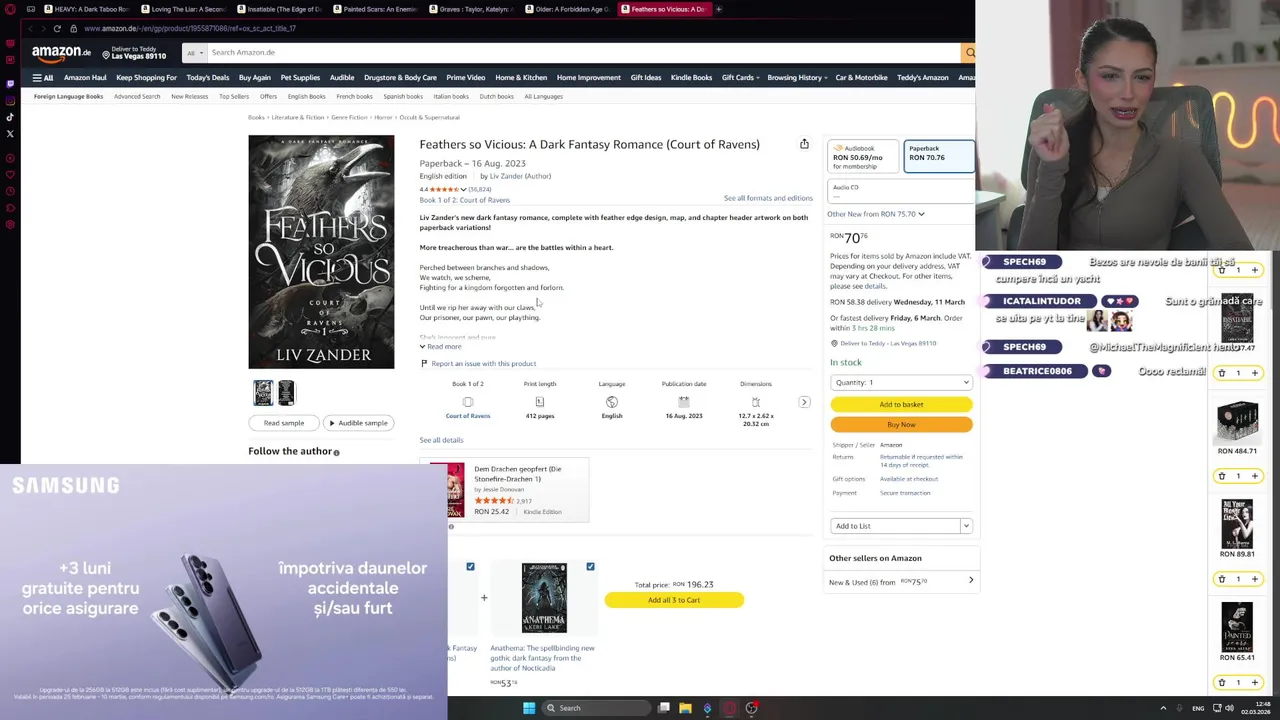Click Add to basket button

click(901, 404)
